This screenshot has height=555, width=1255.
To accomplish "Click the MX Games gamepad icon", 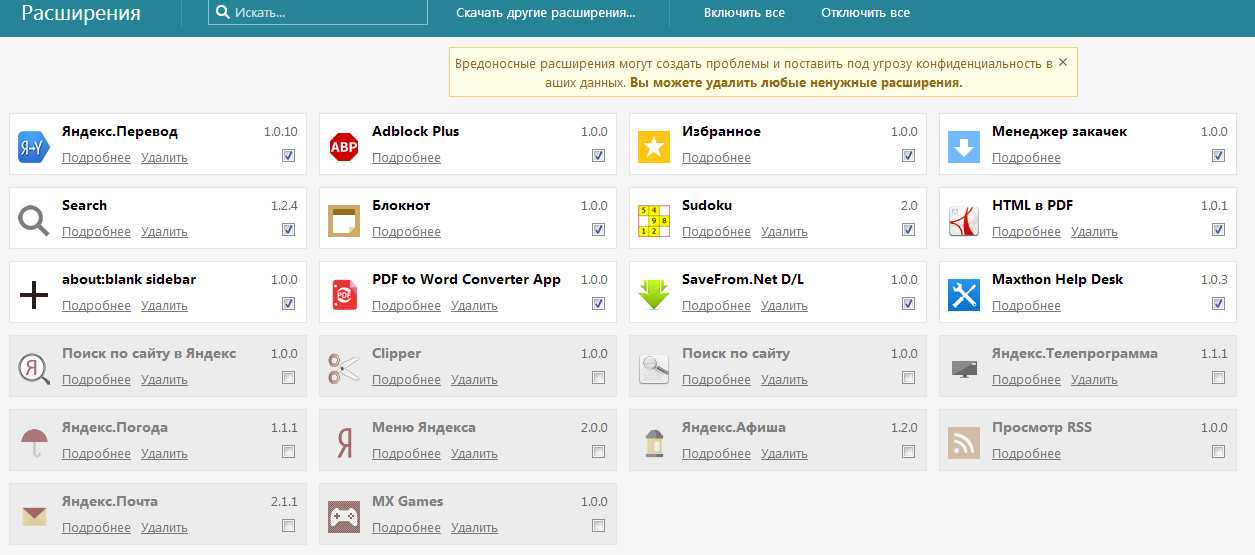I will [344, 517].
